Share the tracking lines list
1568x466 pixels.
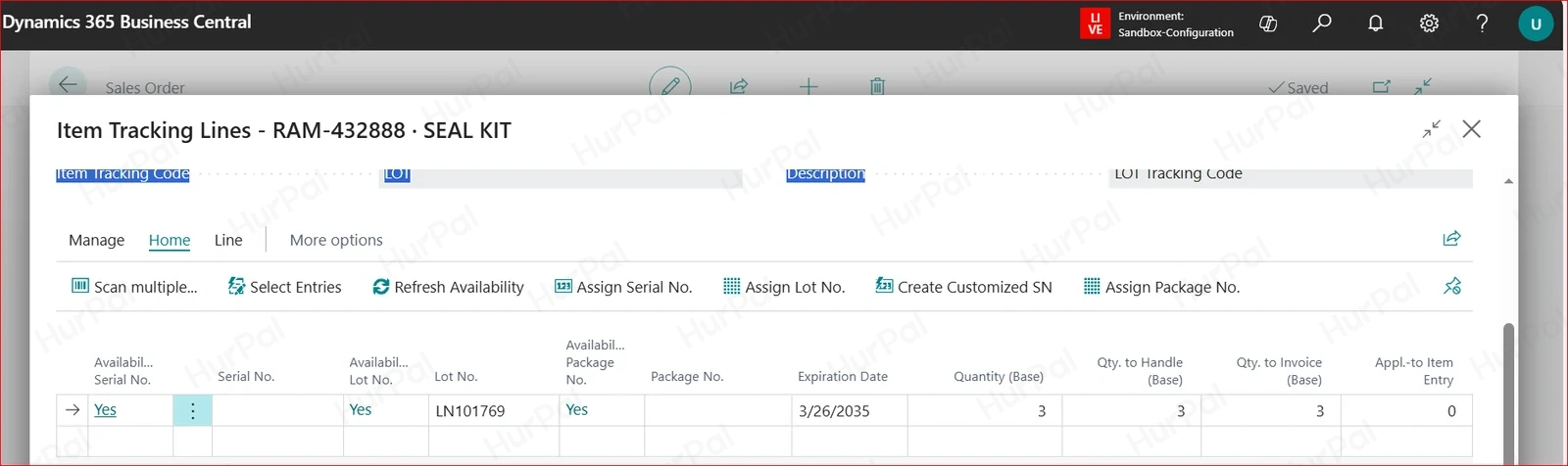[x=1452, y=238]
